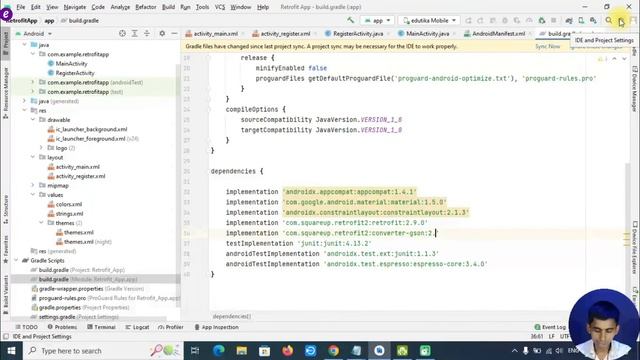
Task: Open Microsoft Edge from the taskbar
Action: point(218,351)
